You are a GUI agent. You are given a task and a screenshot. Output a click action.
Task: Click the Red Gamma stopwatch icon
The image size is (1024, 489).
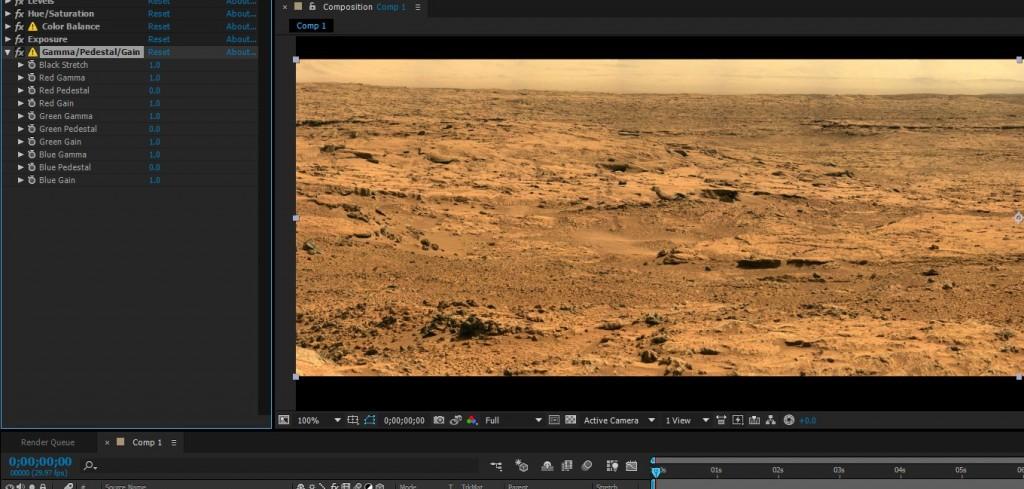coord(31,78)
